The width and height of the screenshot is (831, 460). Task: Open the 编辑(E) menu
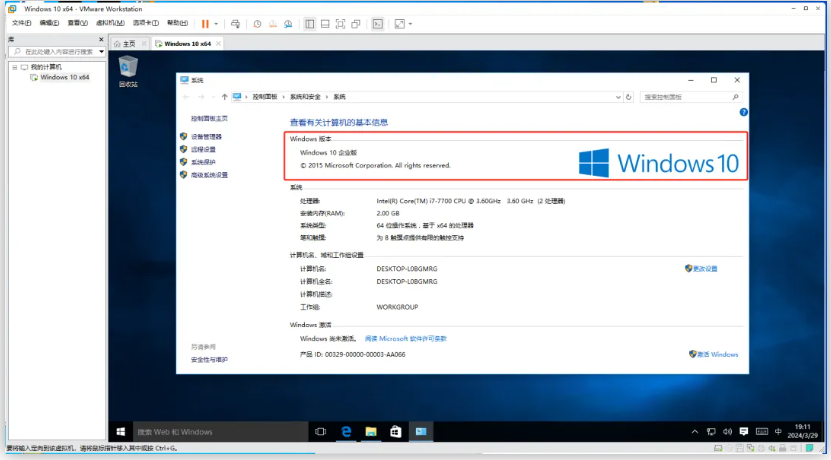pyautogui.click(x=49, y=23)
